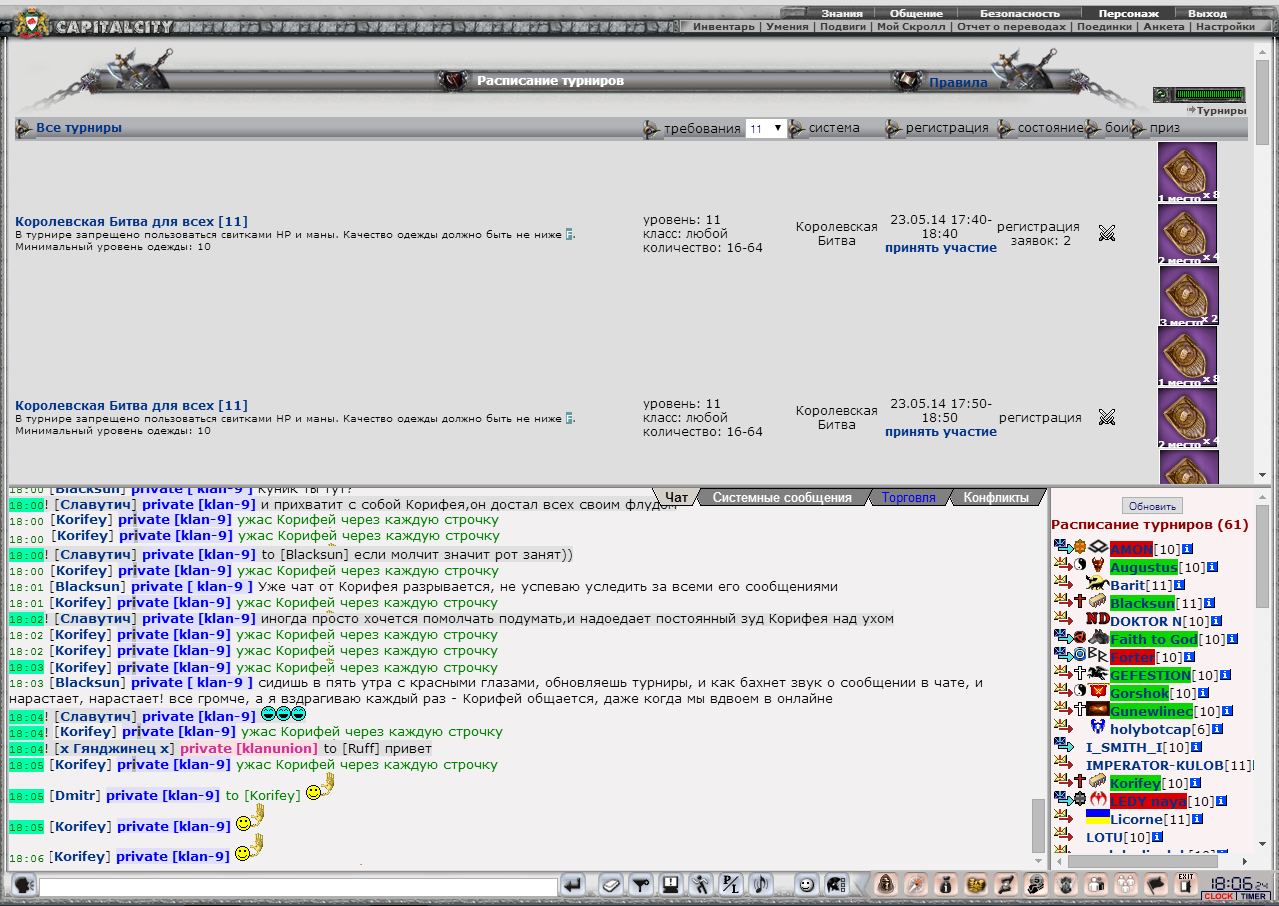Toggle the chat sound note icon
The height and width of the screenshot is (906, 1279).
pyautogui.click(x=762, y=885)
